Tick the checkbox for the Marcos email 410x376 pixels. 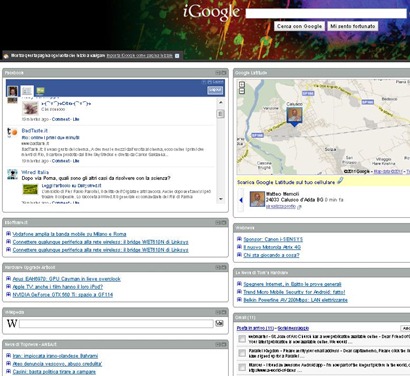click(242, 367)
